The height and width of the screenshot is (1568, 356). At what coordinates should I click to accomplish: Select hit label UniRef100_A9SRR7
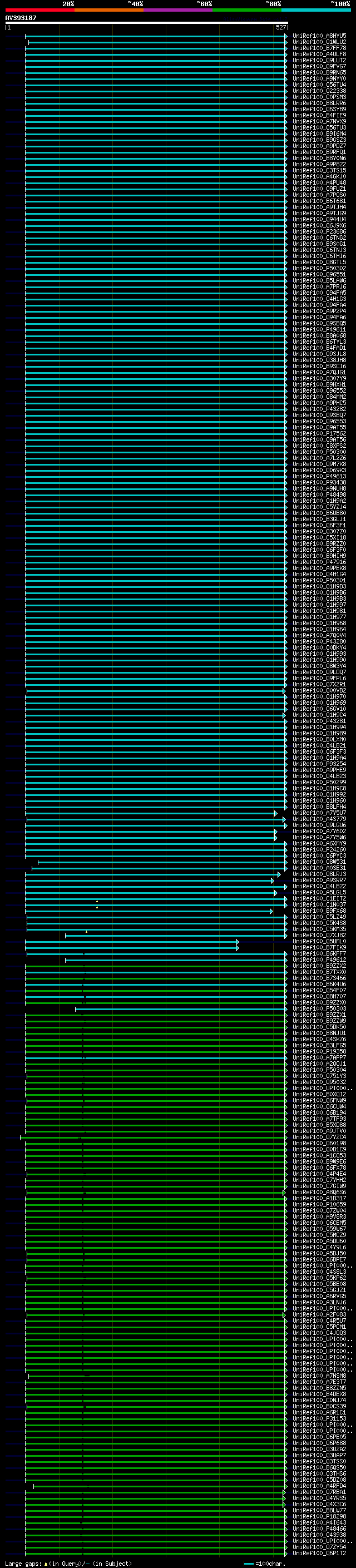[319, 880]
